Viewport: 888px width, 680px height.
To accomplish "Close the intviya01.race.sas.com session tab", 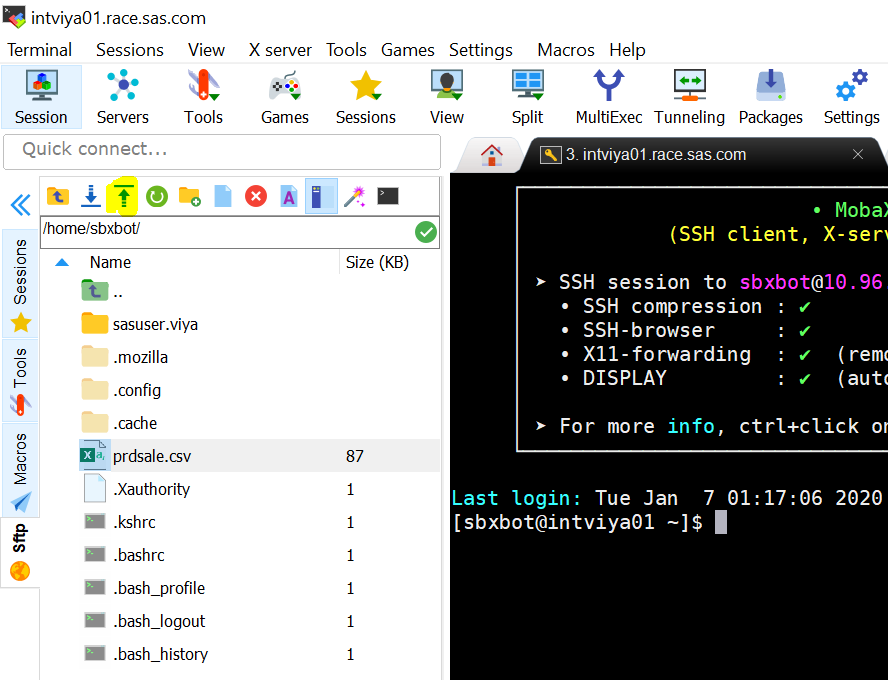I will pyautogui.click(x=857, y=155).
